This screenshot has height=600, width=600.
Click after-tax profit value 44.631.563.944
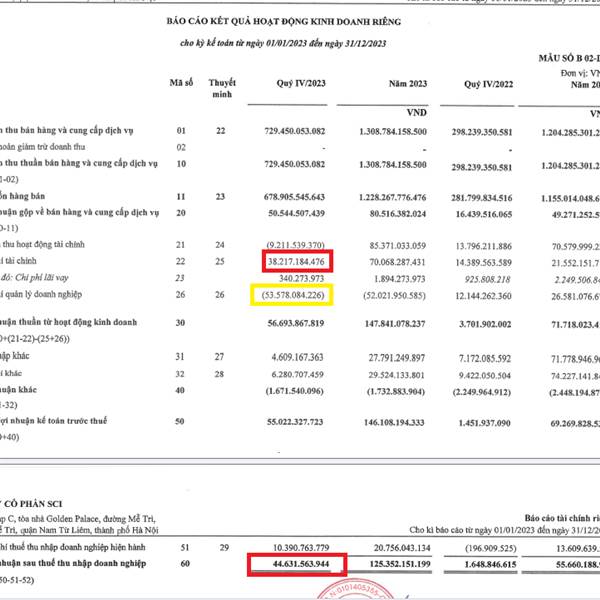[301, 564]
